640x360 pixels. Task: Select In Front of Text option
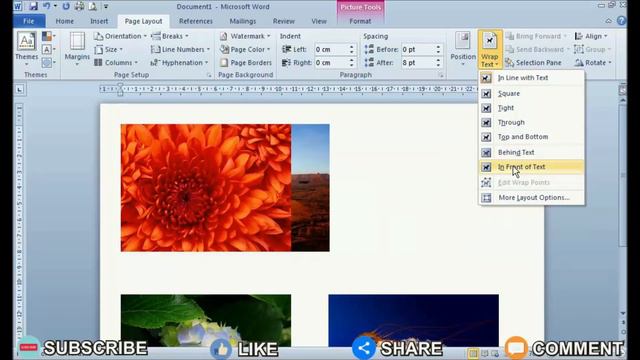(531, 167)
